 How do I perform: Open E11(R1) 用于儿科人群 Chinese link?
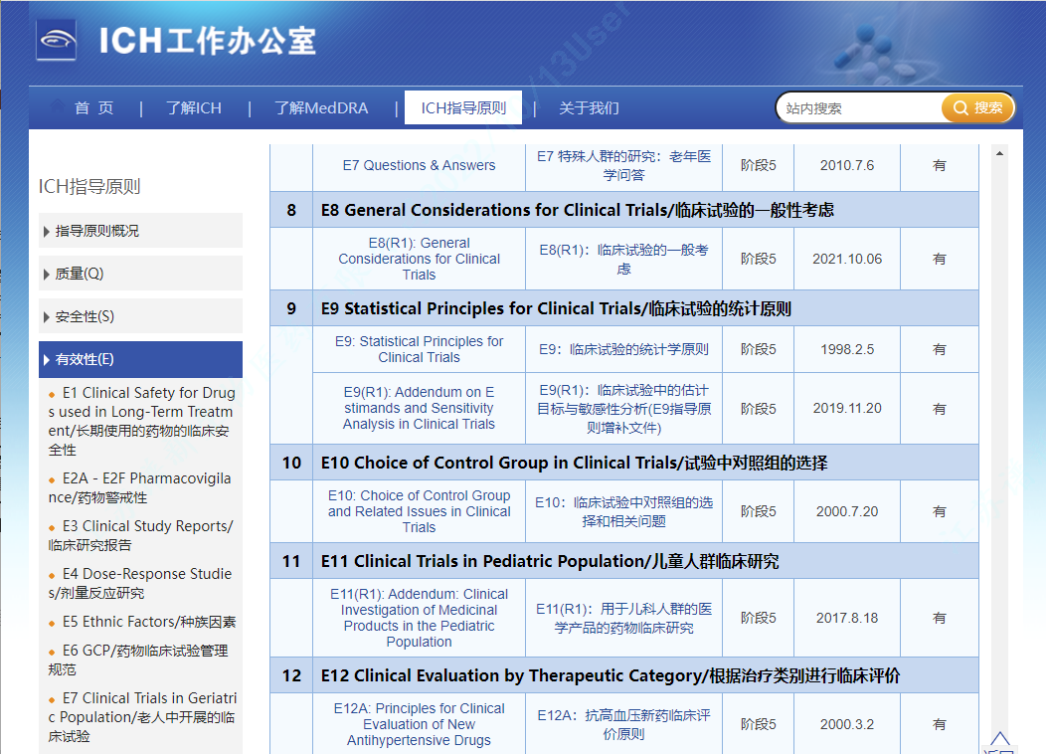tap(624, 618)
